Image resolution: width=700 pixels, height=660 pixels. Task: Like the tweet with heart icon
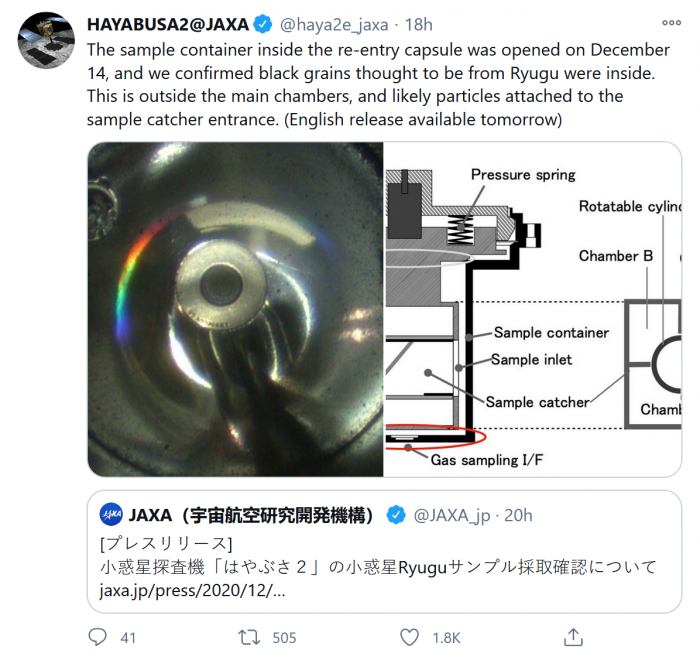pos(409,637)
